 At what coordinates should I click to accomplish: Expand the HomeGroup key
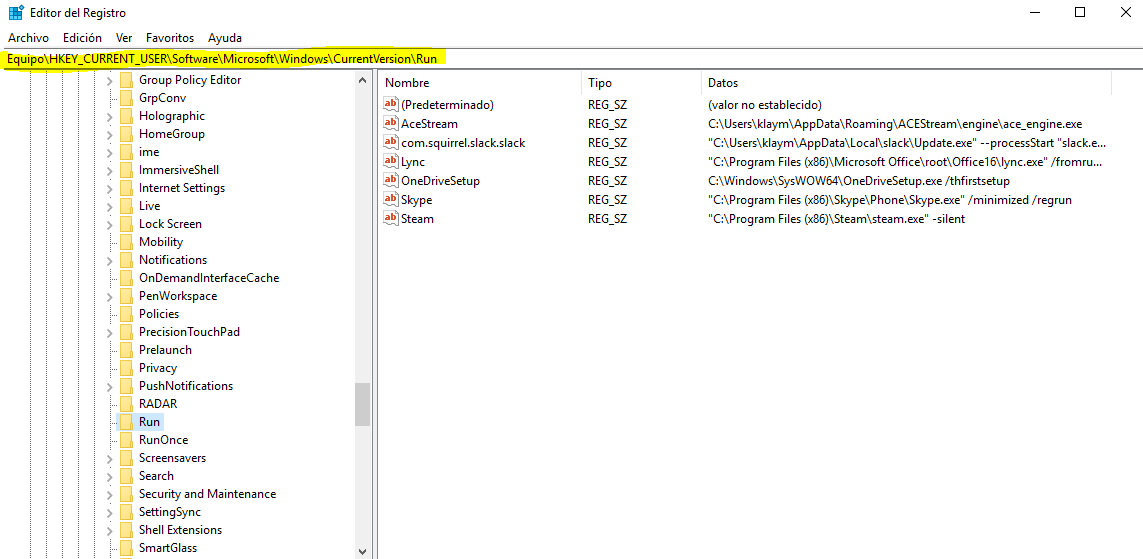pyautogui.click(x=109, y=134)
